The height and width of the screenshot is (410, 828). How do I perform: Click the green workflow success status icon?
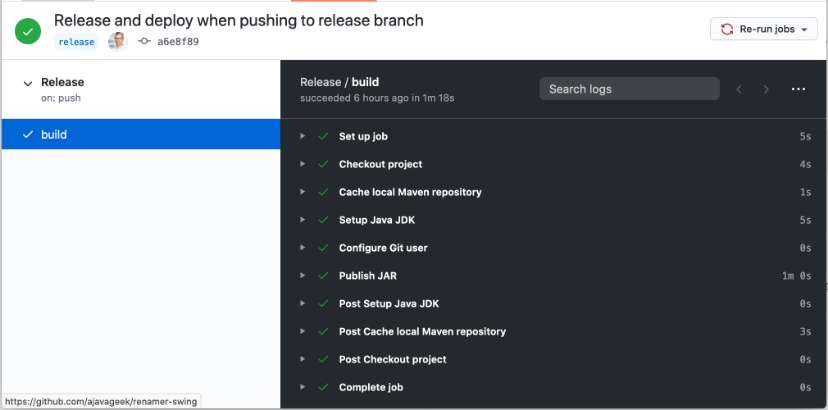[x=27, y=30]
